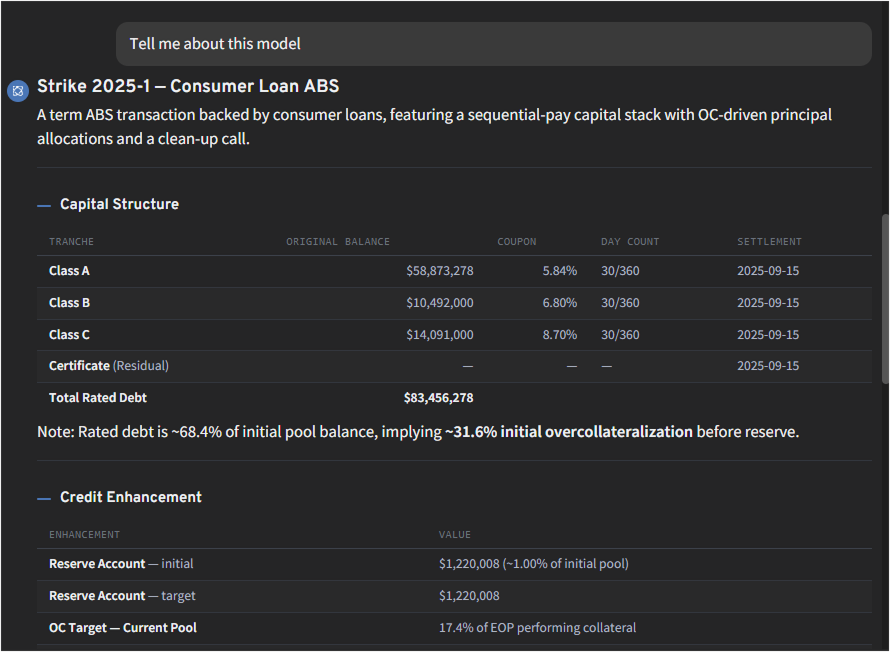Click the 'Strike 2025-1 — Consumer Loan ABS' heading
890x652 pixels.
pyautogui.click(x=188, y=86)
